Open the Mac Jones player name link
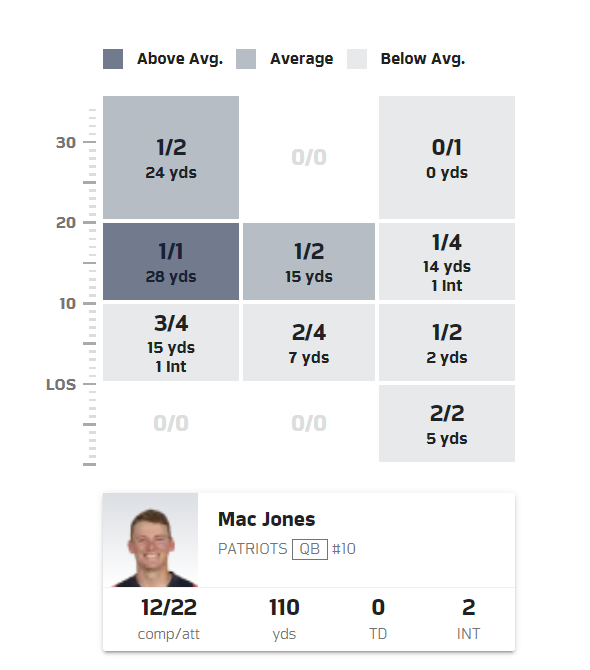 267,519
